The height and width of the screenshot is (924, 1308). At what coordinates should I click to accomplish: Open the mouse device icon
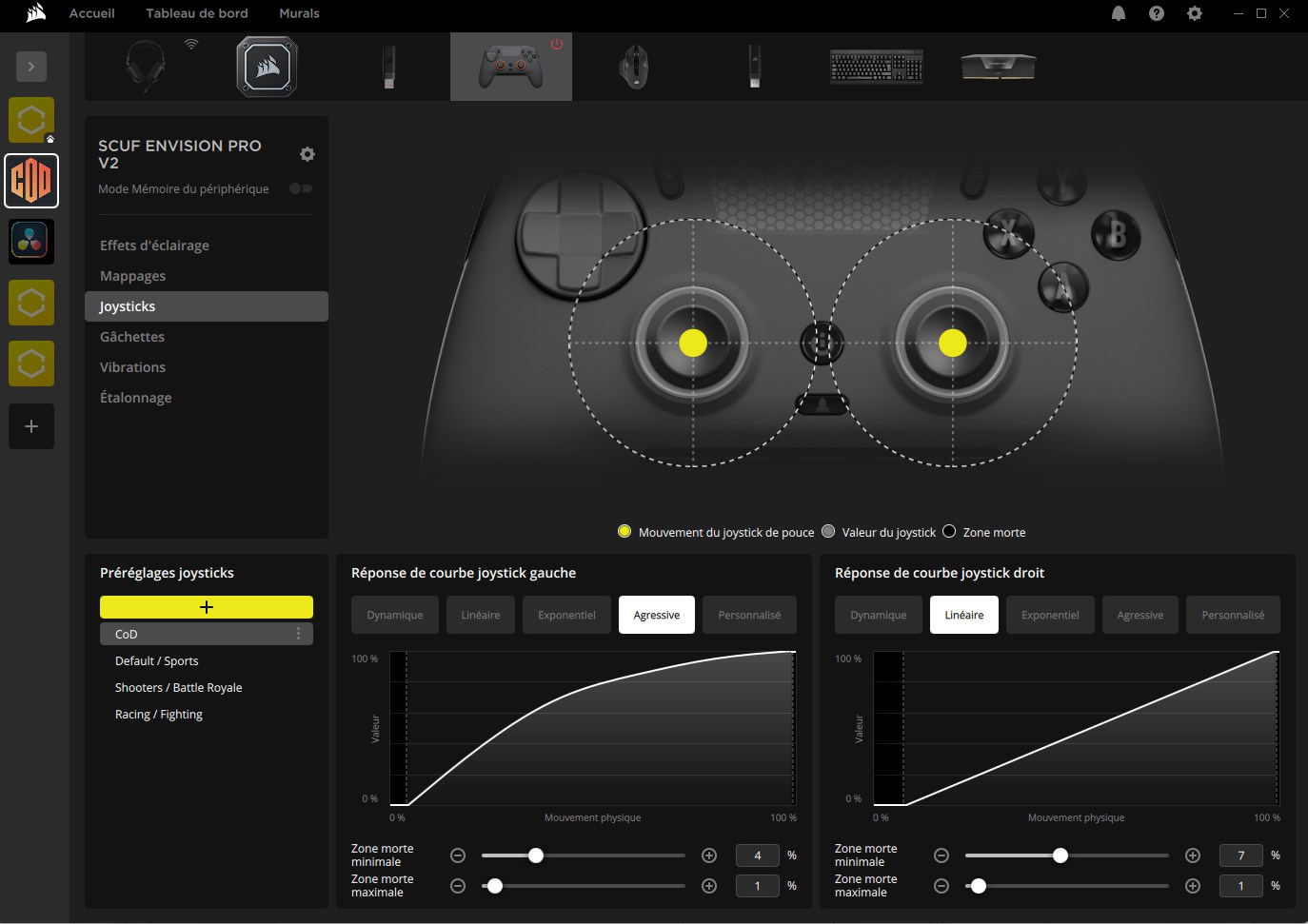(x=634, y=67)
